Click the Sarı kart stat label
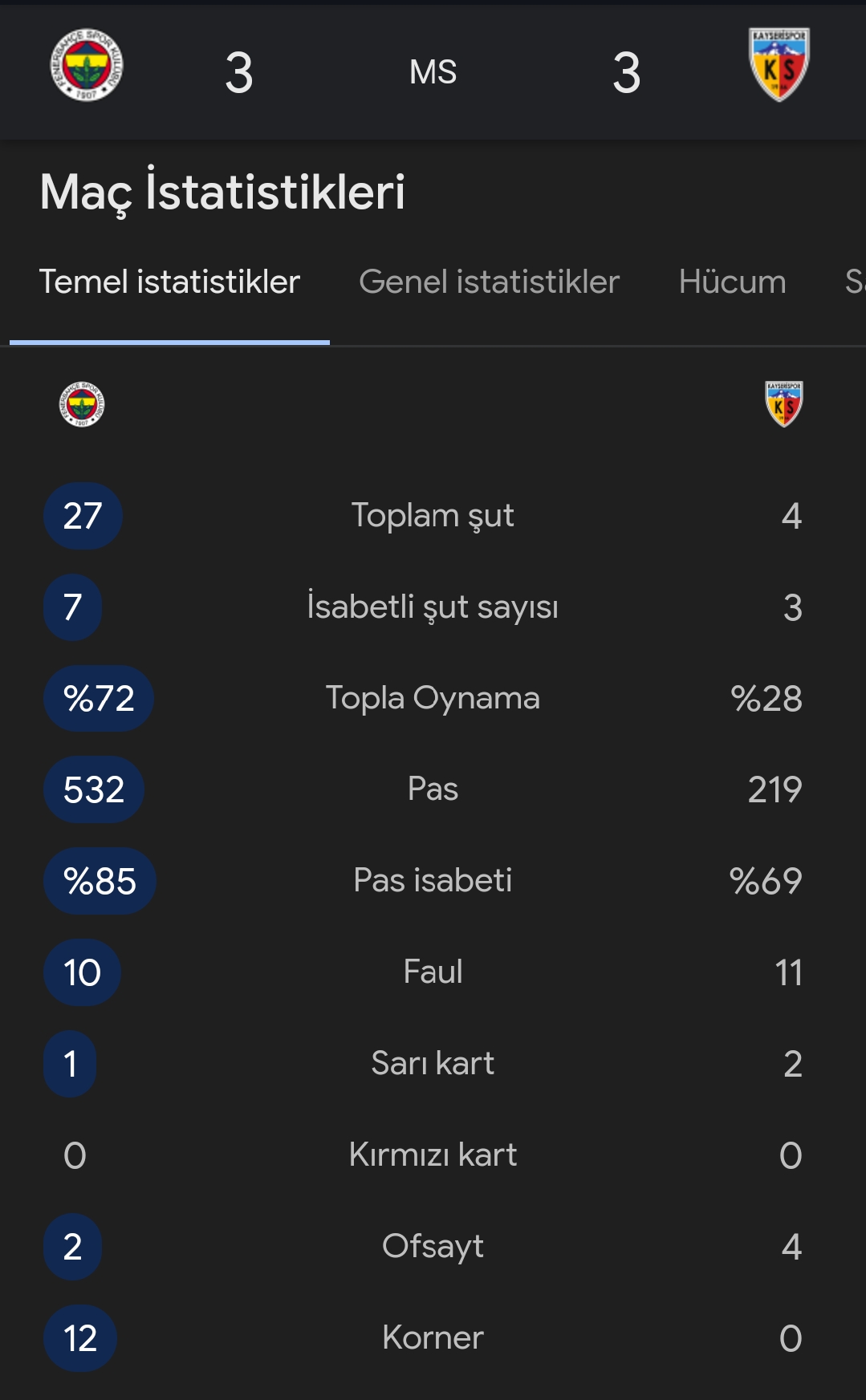Viewport: 866px width, 1400px height. click(x=433, y=1064)
